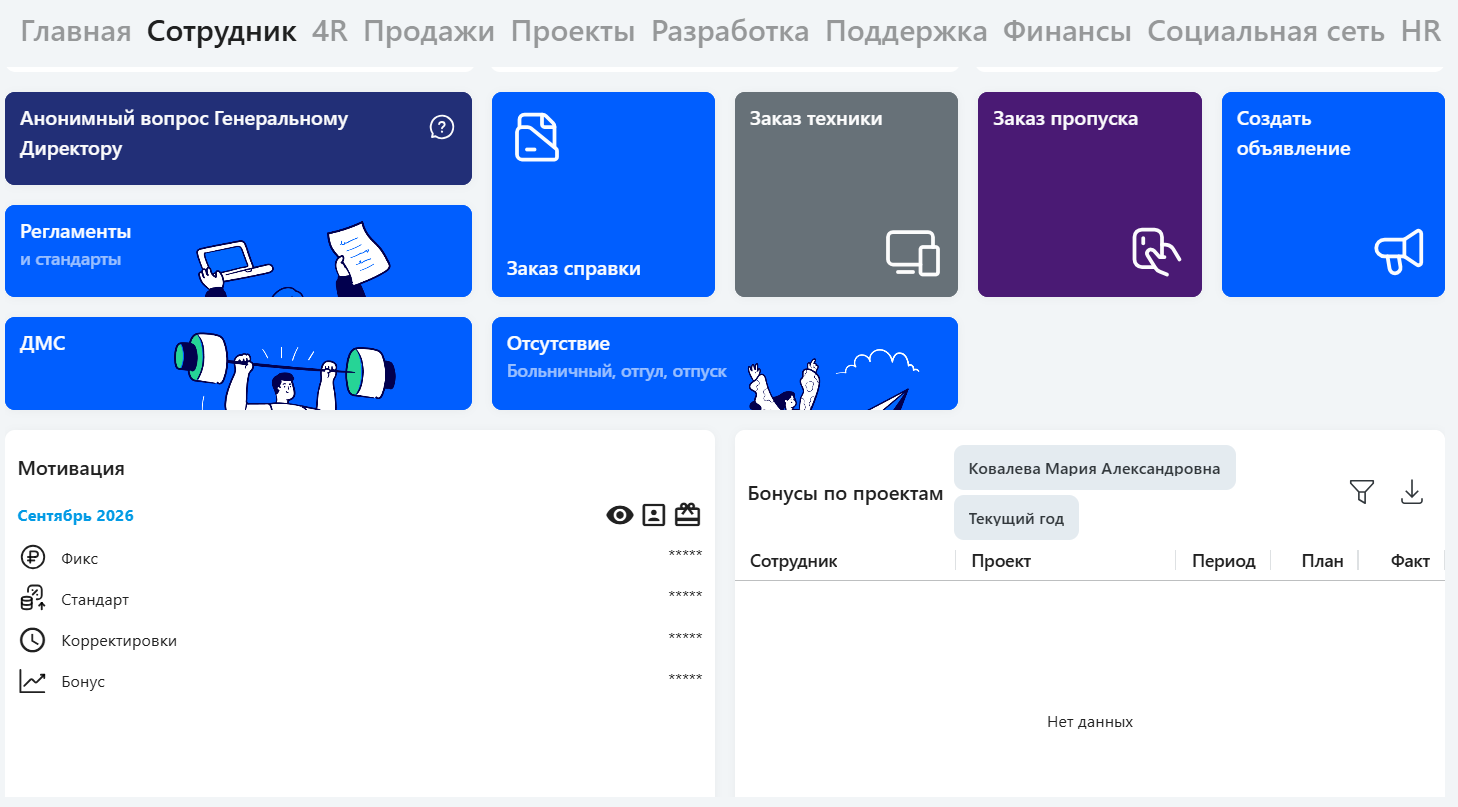This screenshot has width=1458, height=807.
Task: Click the gift card icon in Мотивация
Action: [x=687, y=515]
